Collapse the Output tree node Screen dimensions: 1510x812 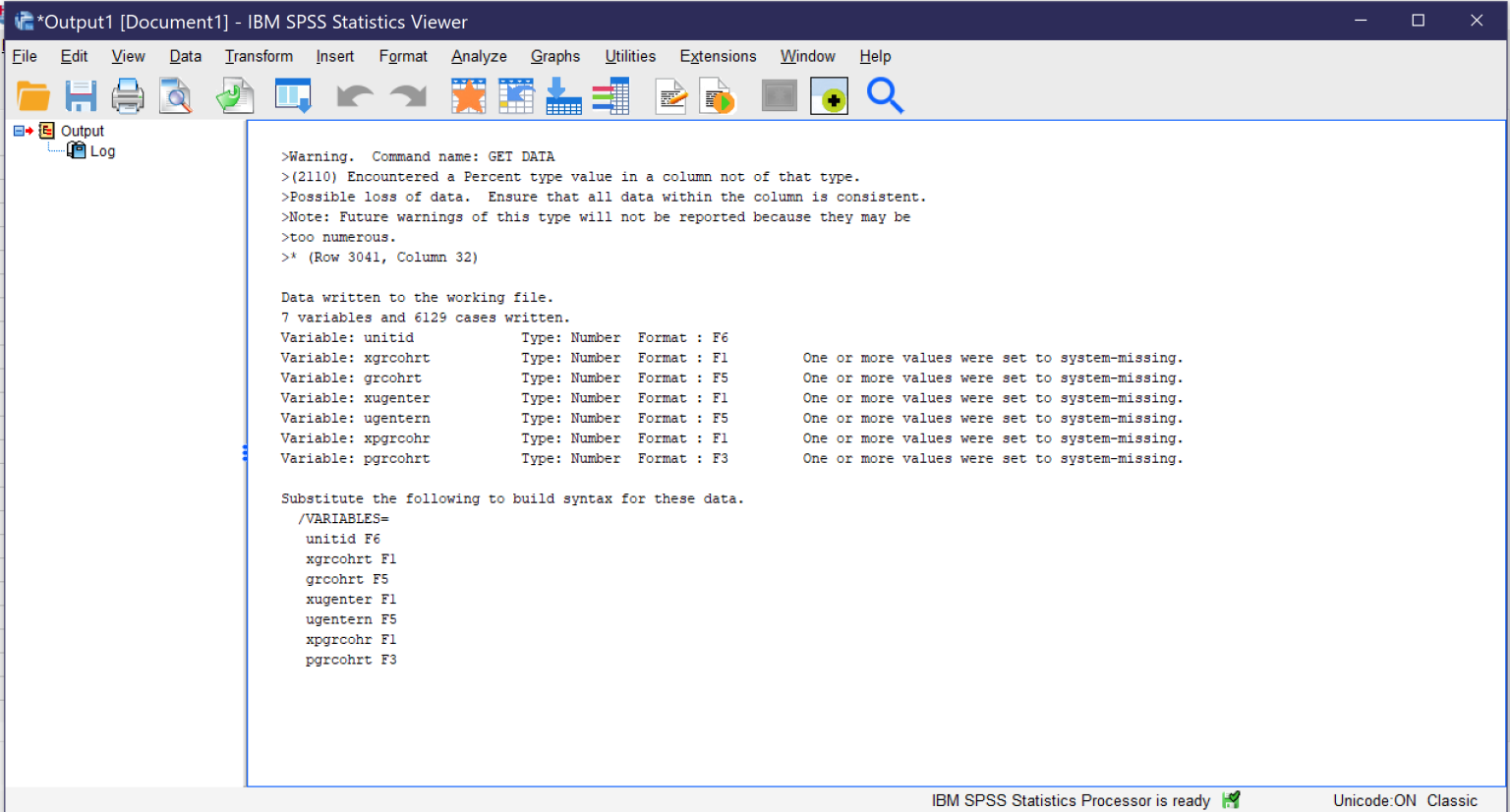[x=18, y=130]
